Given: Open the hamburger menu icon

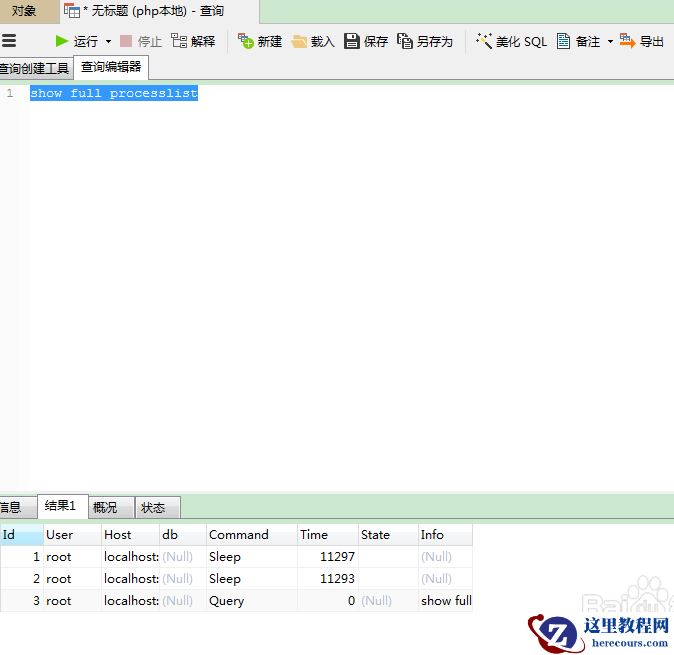Looking at the screenshot, I should tap(9, 41).
